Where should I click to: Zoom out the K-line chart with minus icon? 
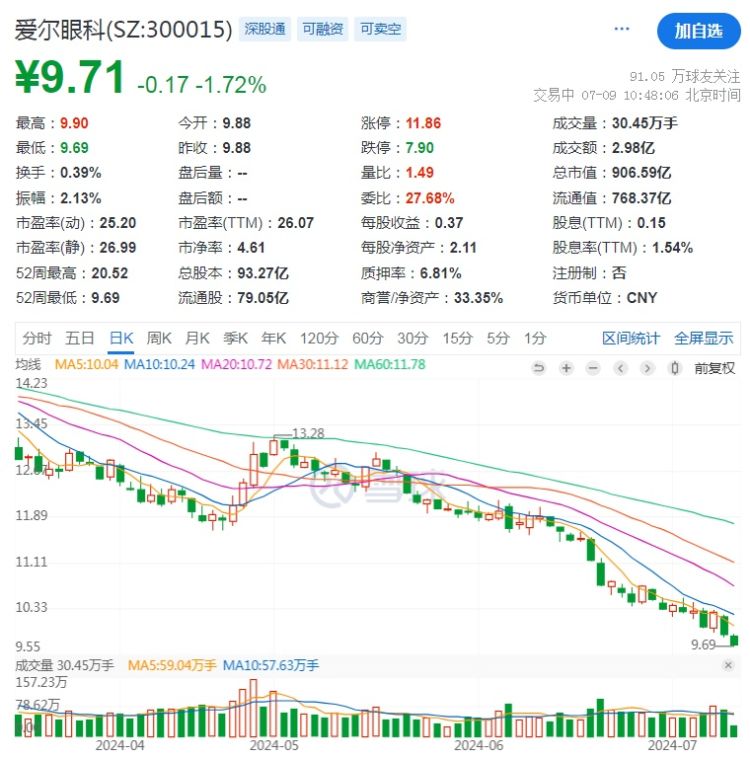[x=593, y=368]
